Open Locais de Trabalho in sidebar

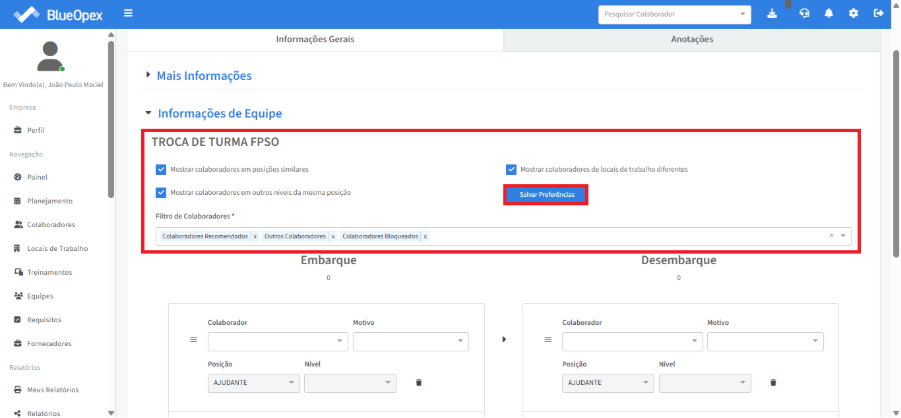coord(57,249)
